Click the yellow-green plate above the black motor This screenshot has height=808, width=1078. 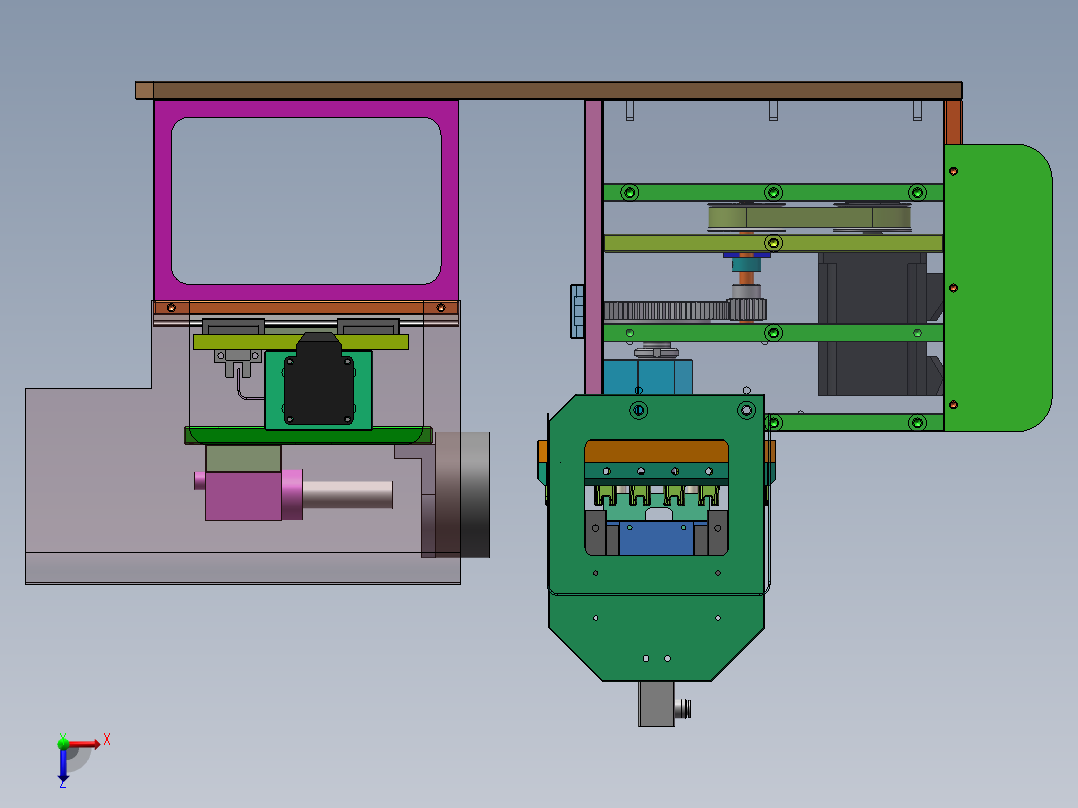click(300, 342)
